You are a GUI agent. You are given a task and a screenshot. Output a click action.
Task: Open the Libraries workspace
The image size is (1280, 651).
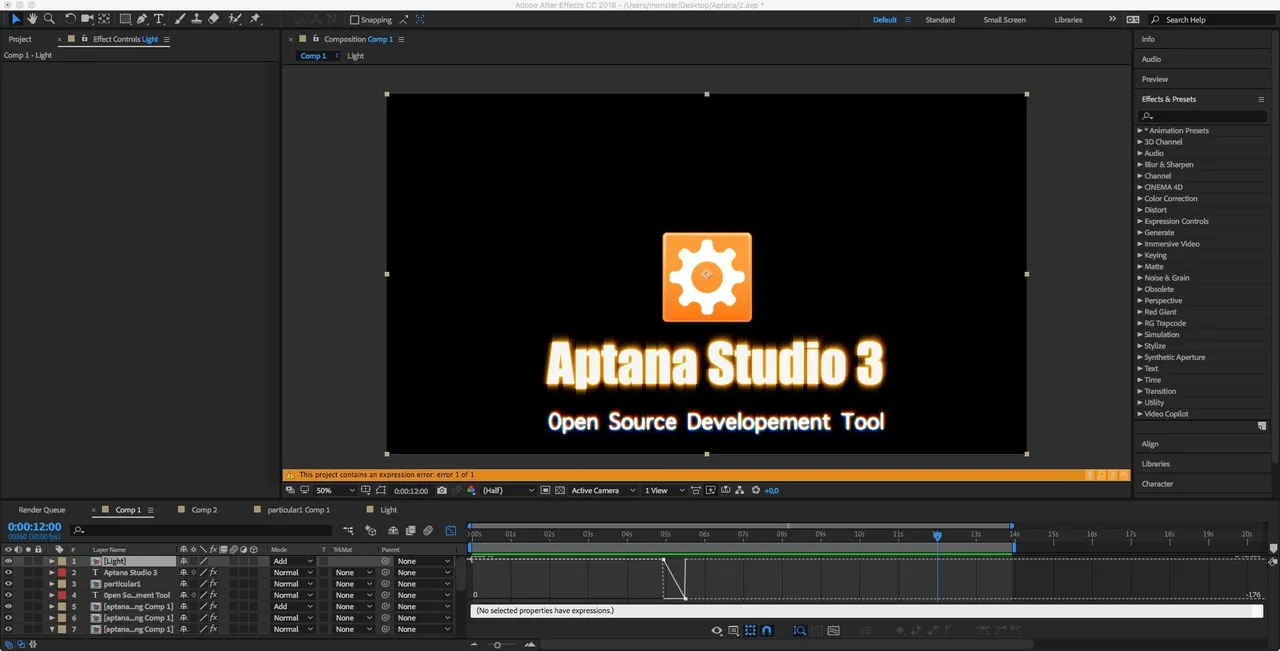pyautogui.click(x=1068, y=20)
